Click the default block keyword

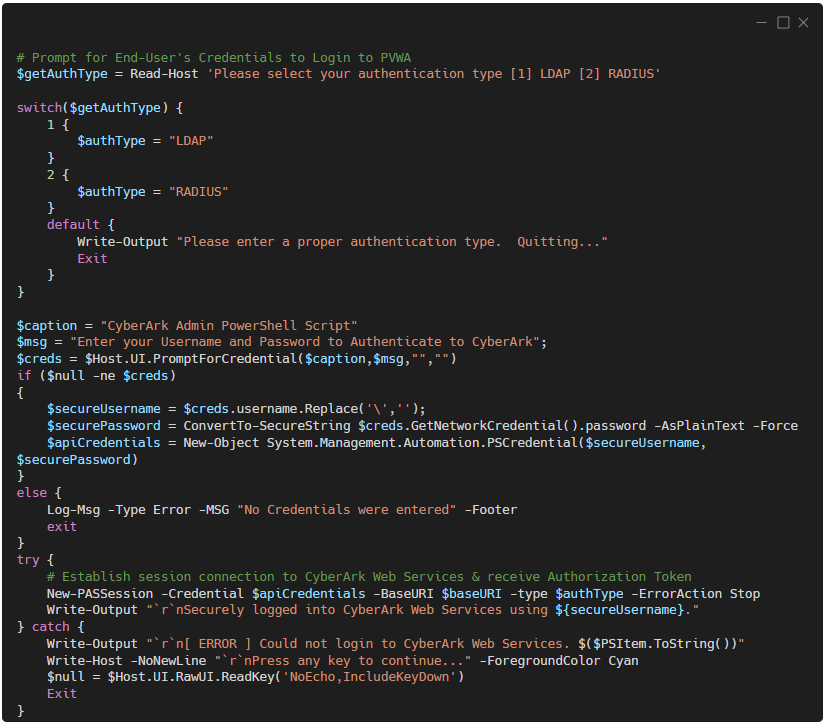70,224
